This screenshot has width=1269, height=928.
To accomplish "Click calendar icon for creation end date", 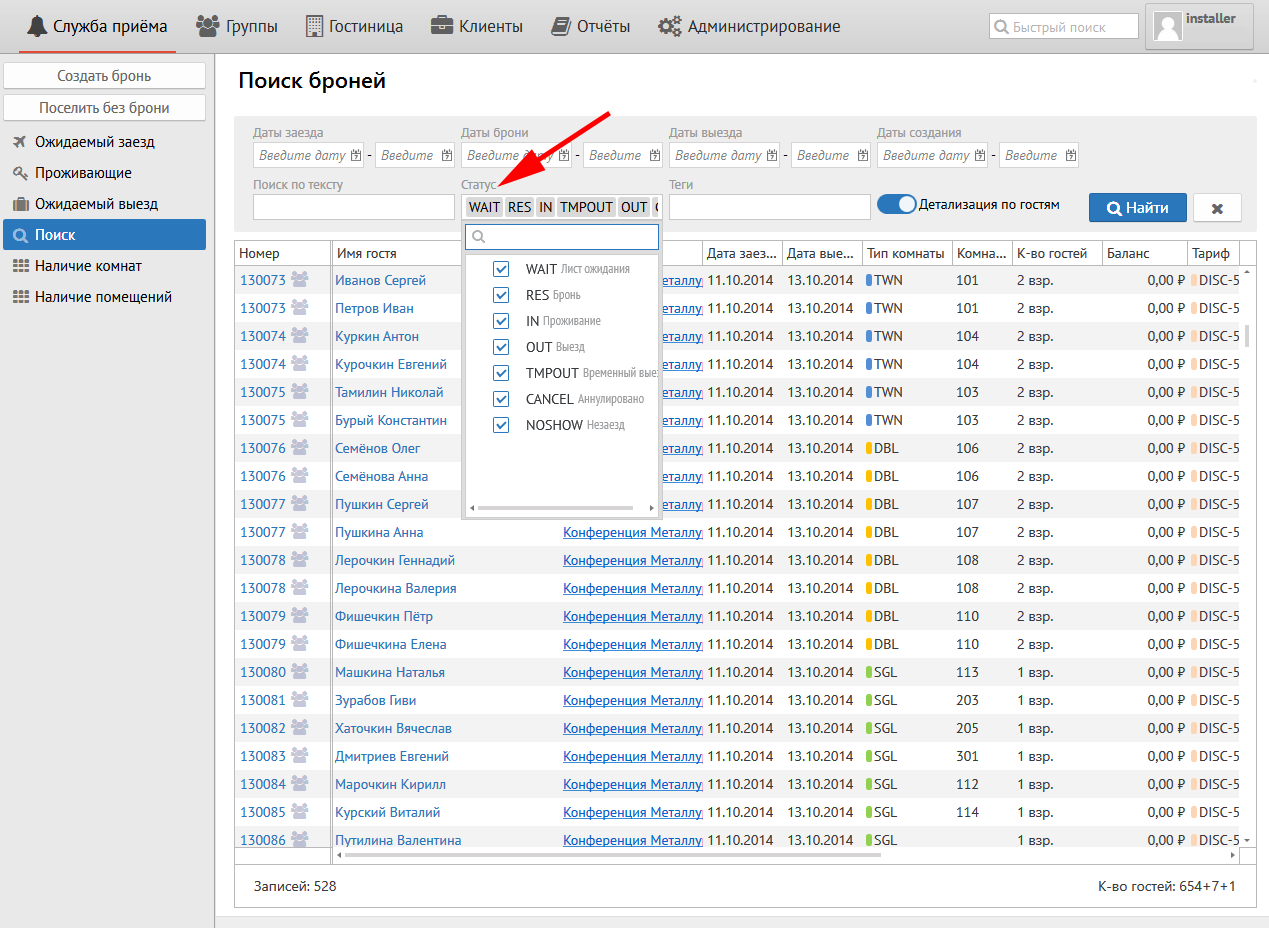I will point(1071,156).
